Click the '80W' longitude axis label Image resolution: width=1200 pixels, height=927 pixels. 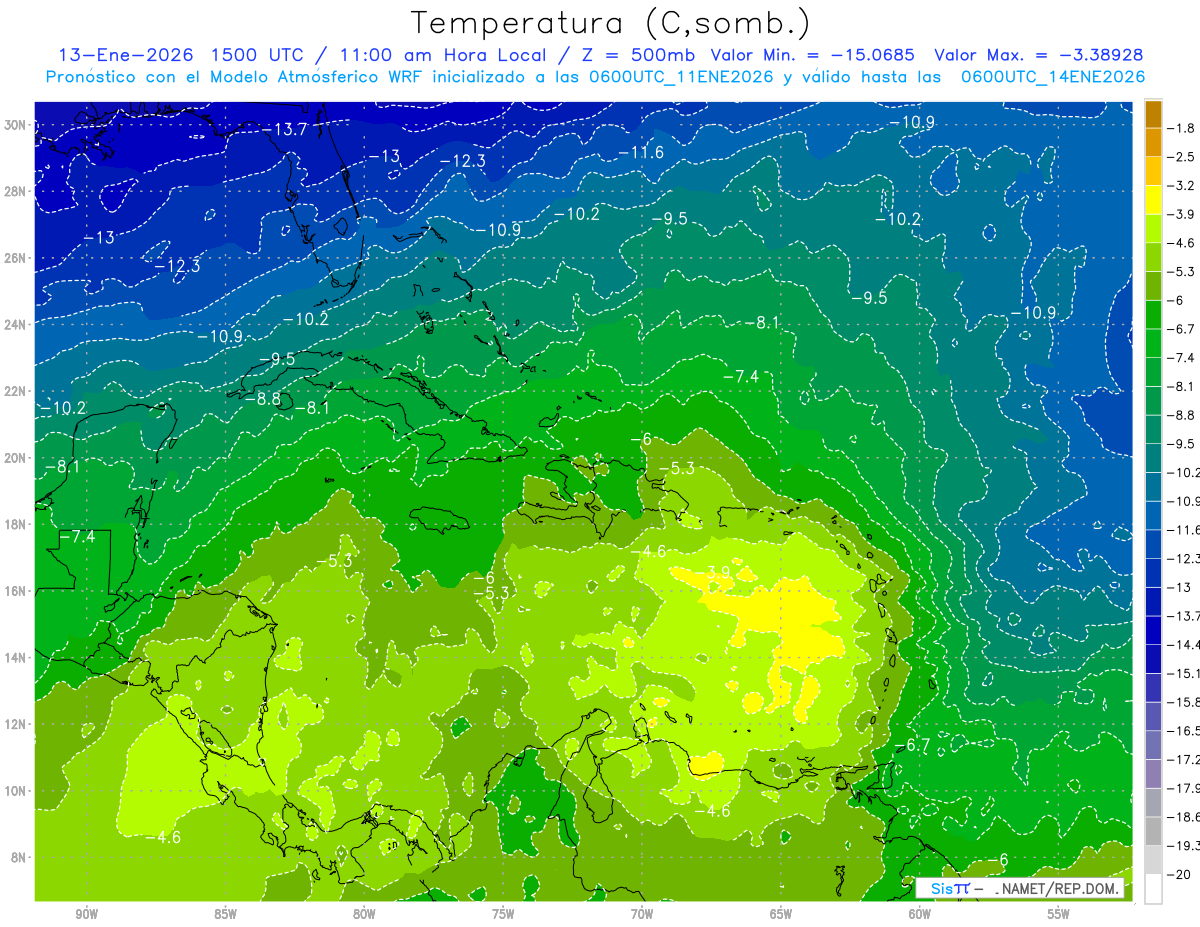pyautogui.click(x=364, y=914)
